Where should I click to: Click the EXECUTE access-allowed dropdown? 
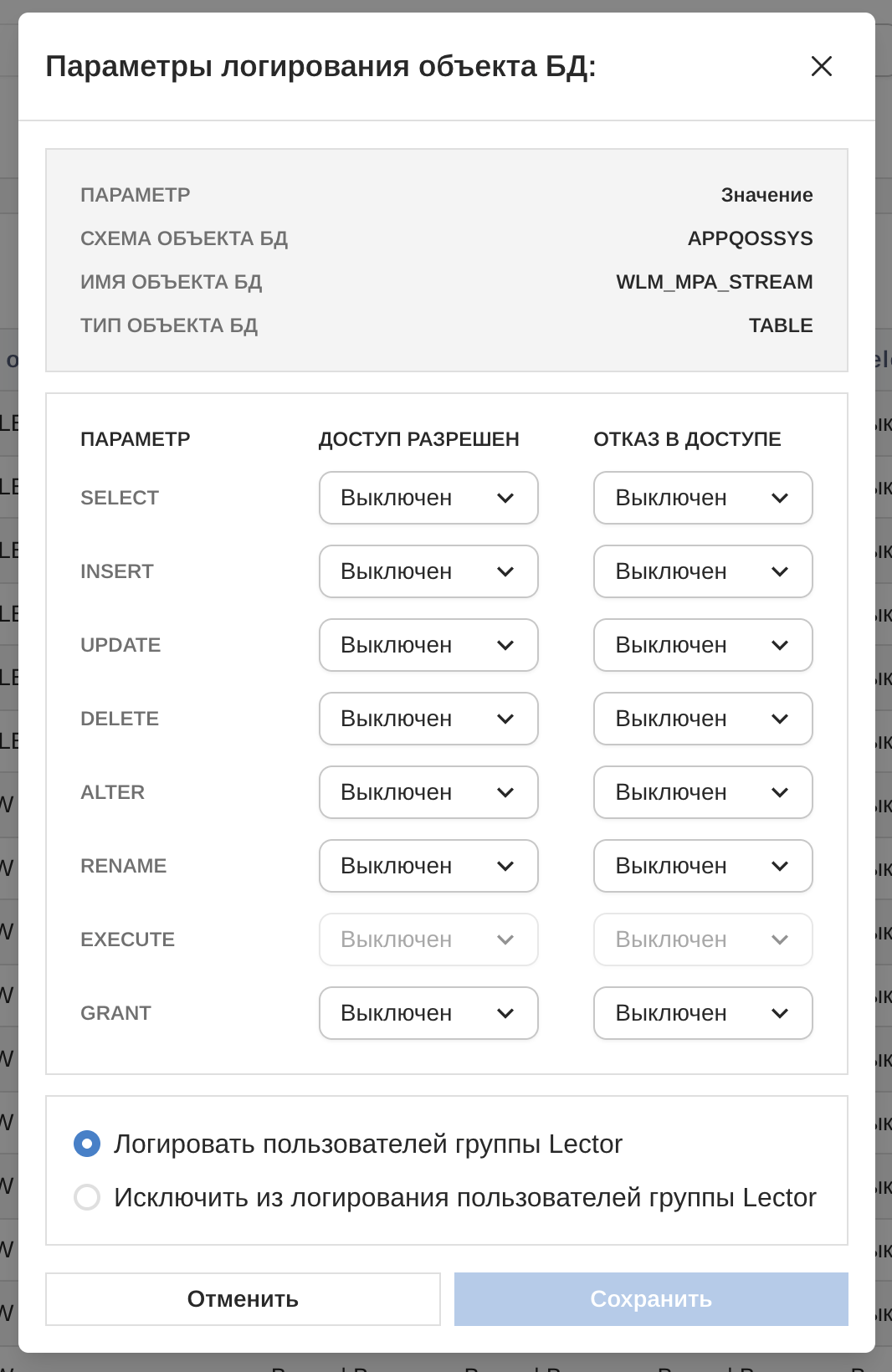[428, 939]
